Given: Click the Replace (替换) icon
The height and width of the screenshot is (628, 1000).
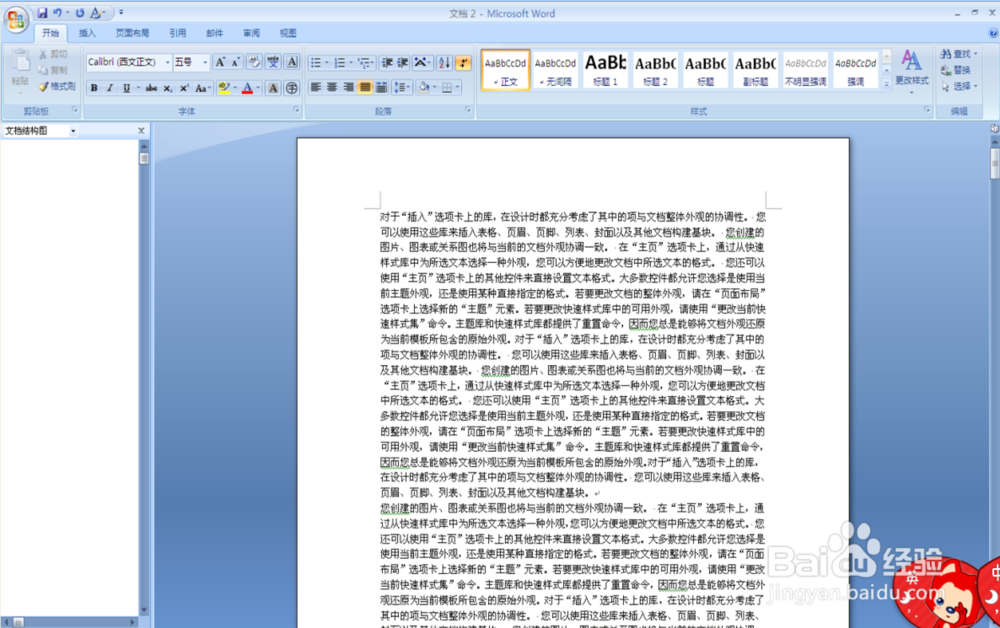Looking at the screenshot, I should pyautogui.click(x=955, y=70).
